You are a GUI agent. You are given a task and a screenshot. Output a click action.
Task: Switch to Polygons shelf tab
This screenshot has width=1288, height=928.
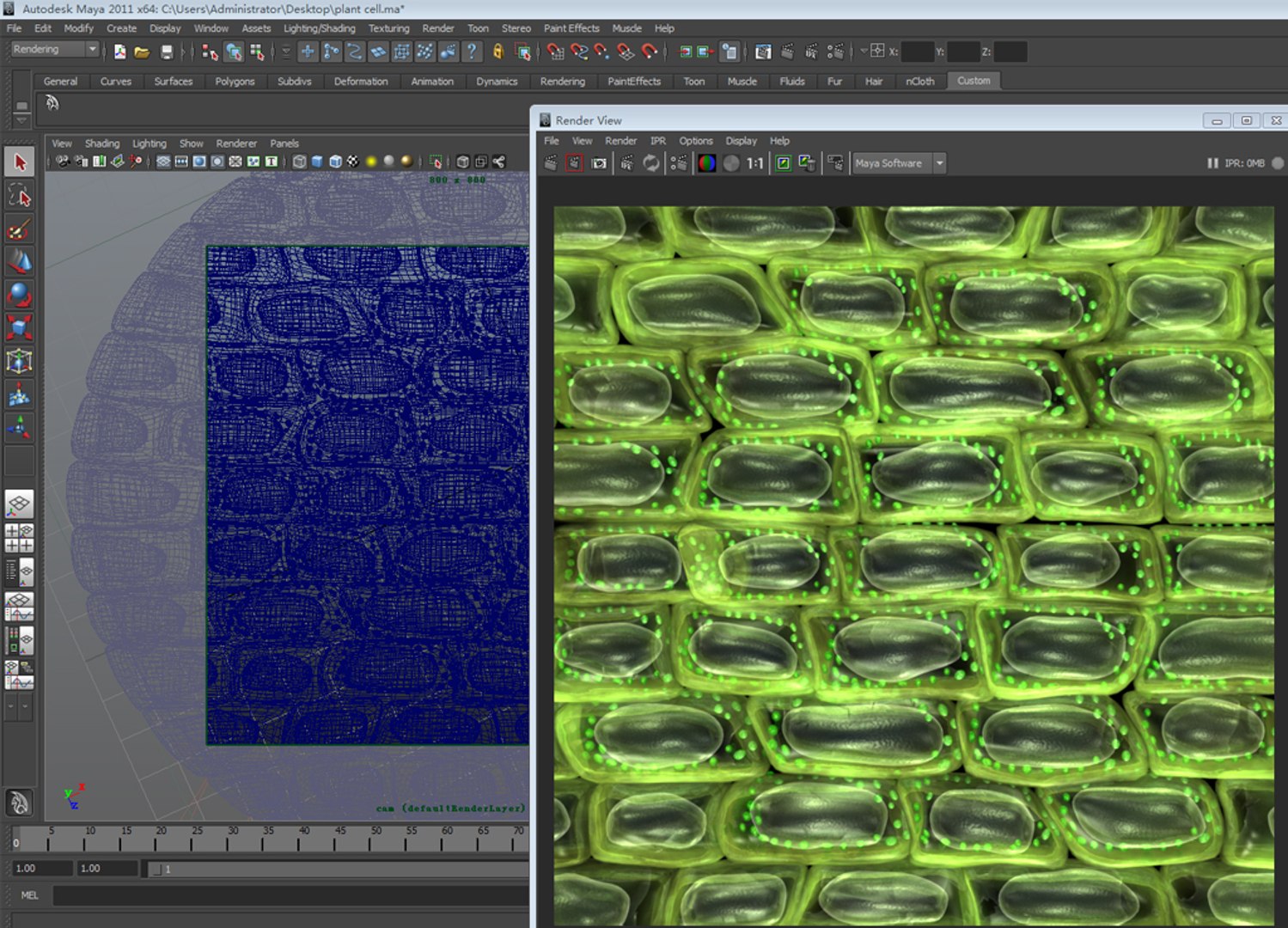point(235,82)
